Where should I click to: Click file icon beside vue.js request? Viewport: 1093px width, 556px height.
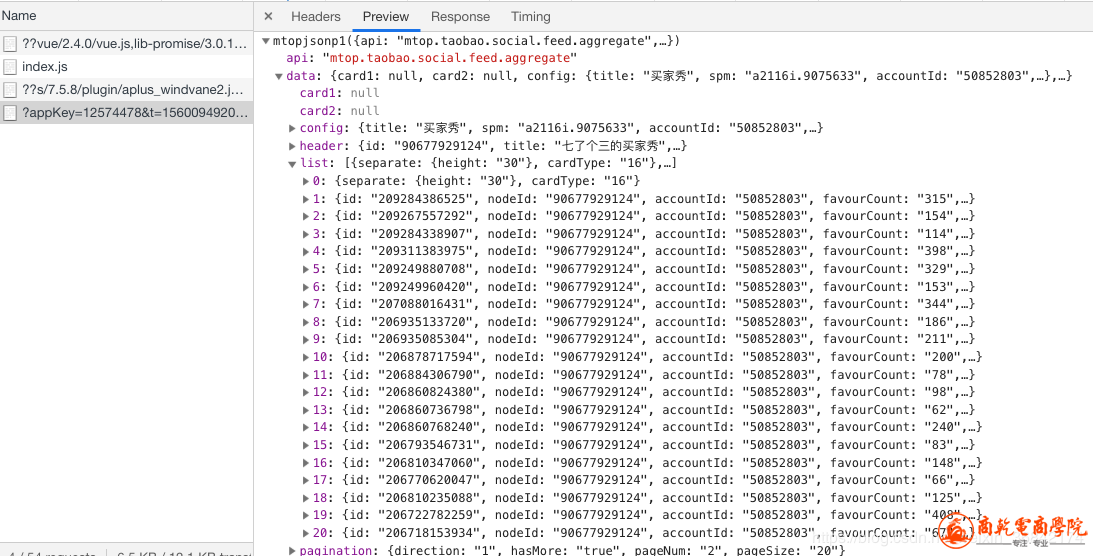pos(10,44)
